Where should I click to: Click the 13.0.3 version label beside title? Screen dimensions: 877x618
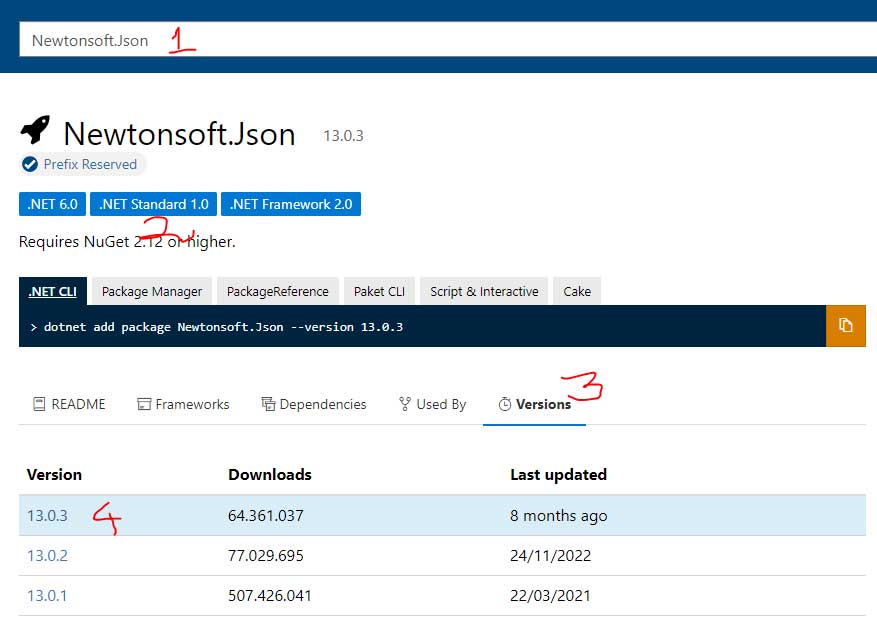click(x=343, y=136)
